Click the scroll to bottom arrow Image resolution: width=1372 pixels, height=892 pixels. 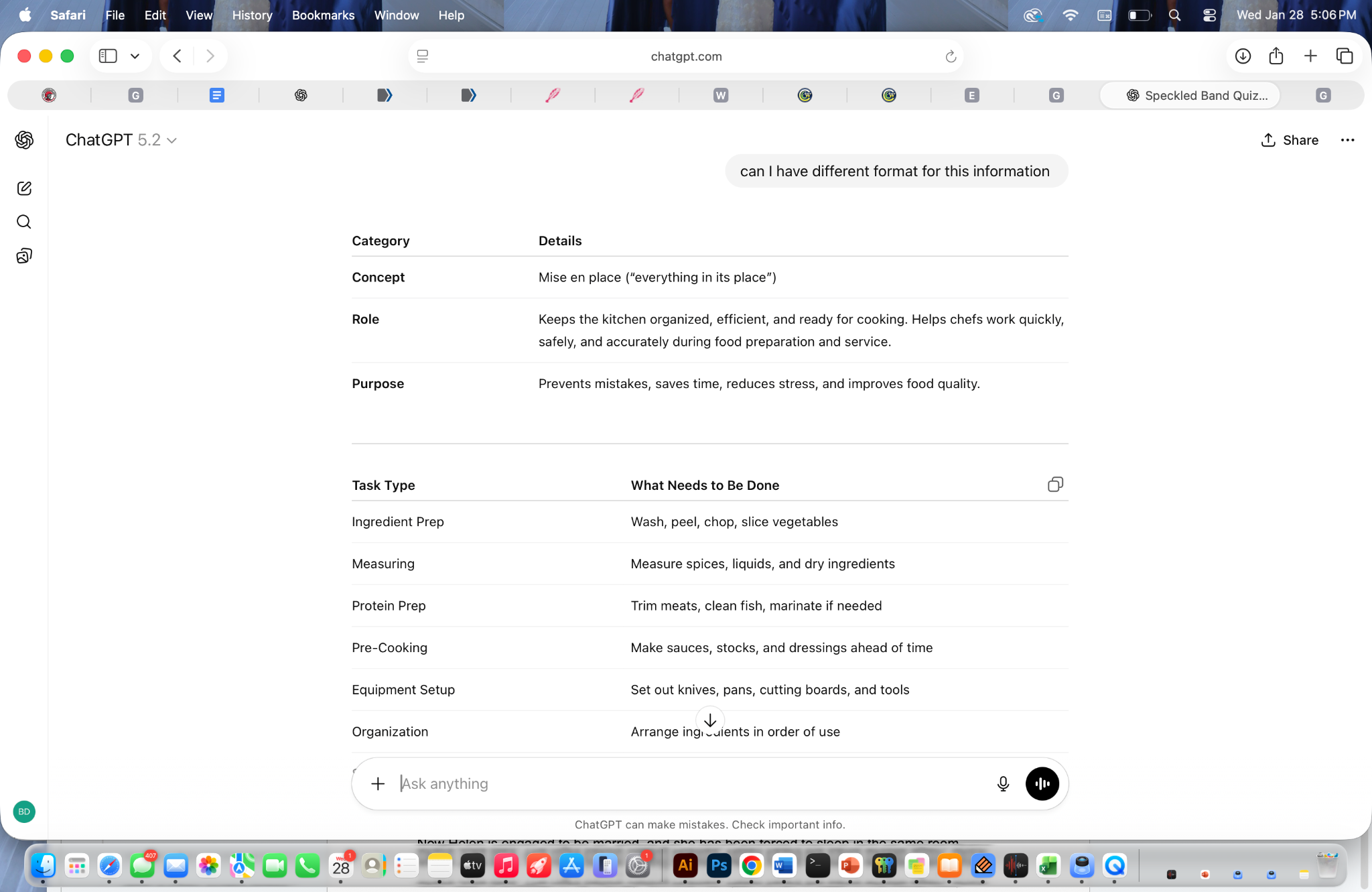click(710, 720)
